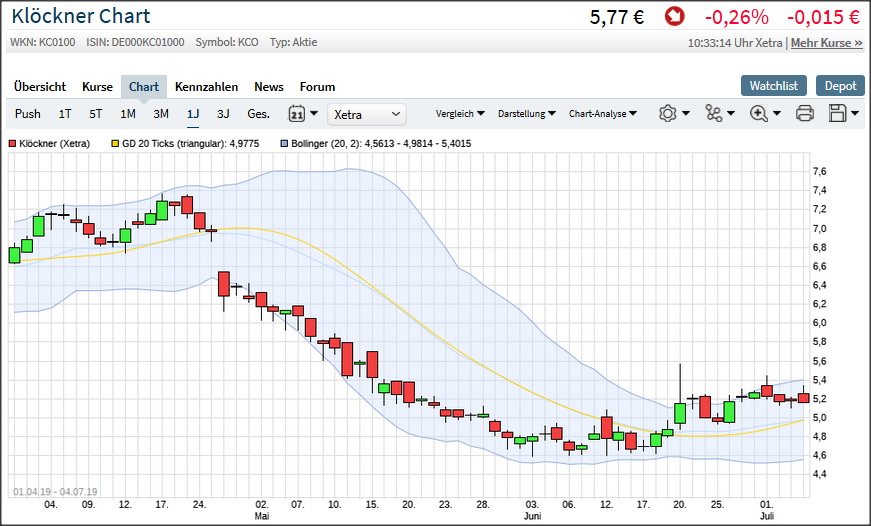Click the 01.04.19 - 04.07.19 date range
871x526 pixels.
(55, 492)
